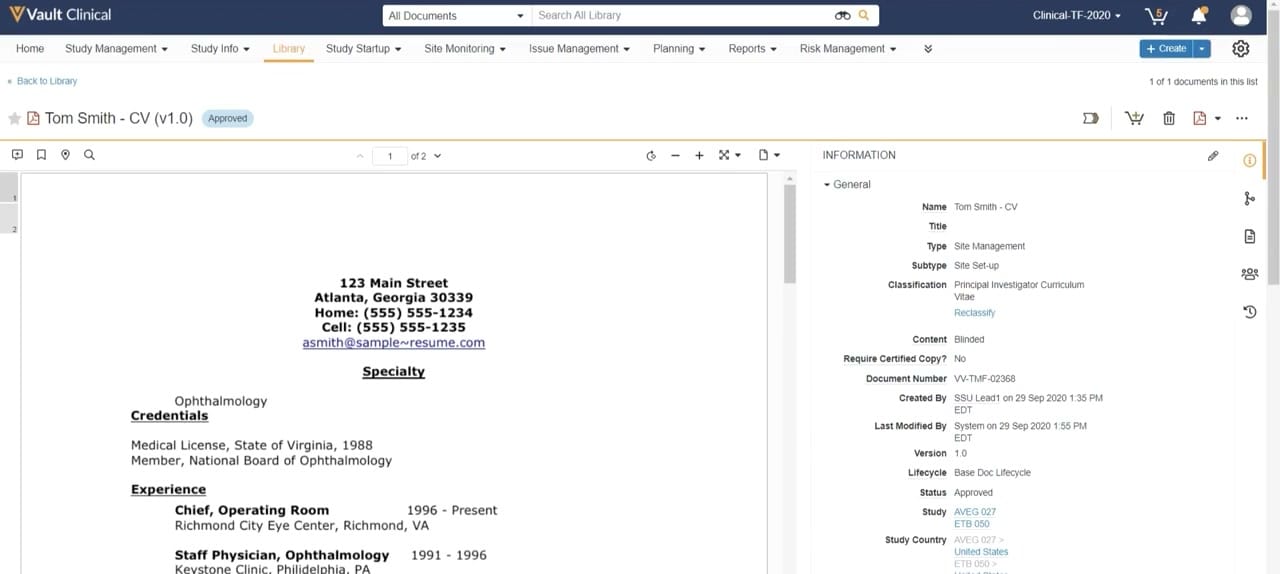Click the Approved status badge
This screenshot has width=1280, height=574.
(x=227, y=118)
